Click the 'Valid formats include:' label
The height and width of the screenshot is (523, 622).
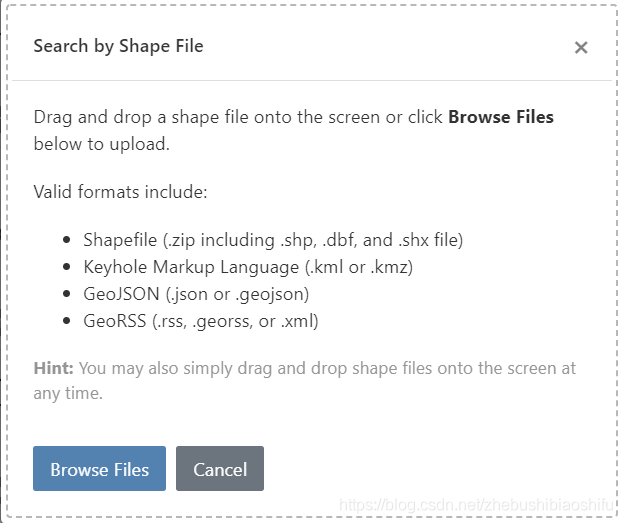point(120,191)
